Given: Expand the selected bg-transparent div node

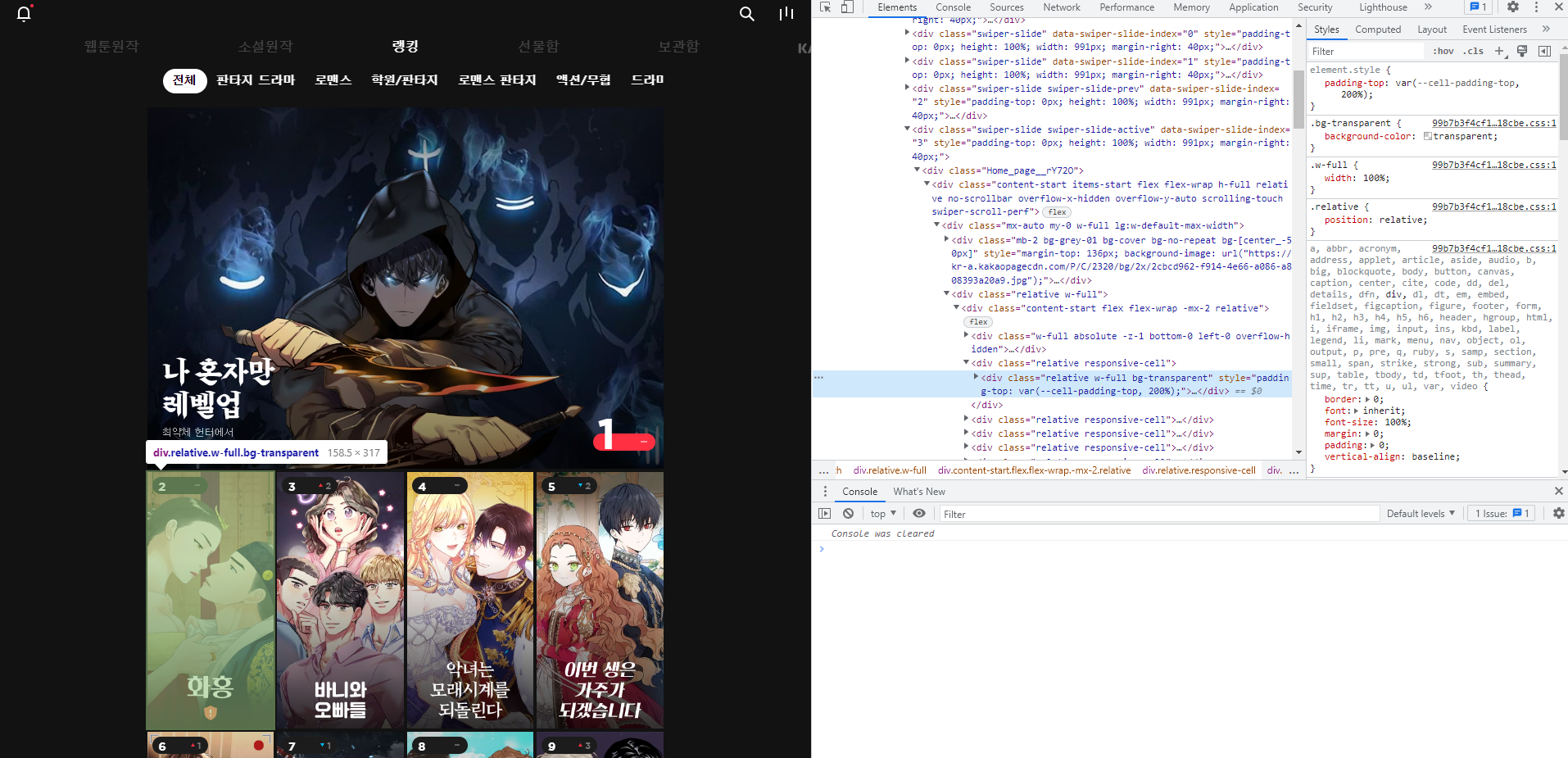Looking at the screenshot, I should (976, 377).
